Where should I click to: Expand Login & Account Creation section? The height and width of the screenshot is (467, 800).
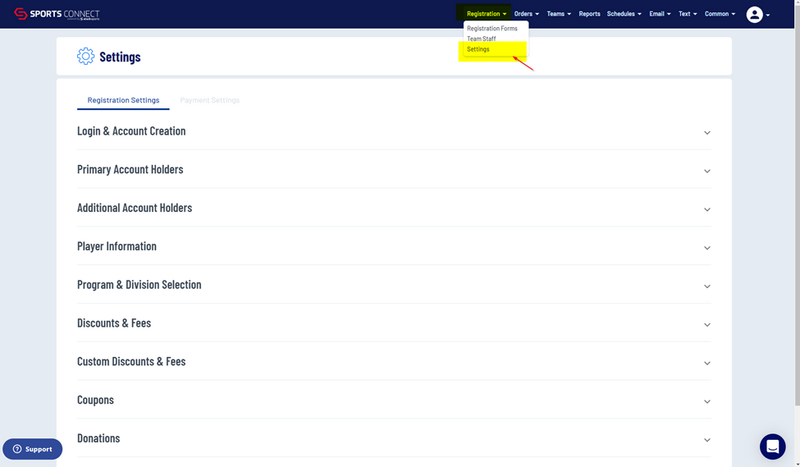point(707,132)
